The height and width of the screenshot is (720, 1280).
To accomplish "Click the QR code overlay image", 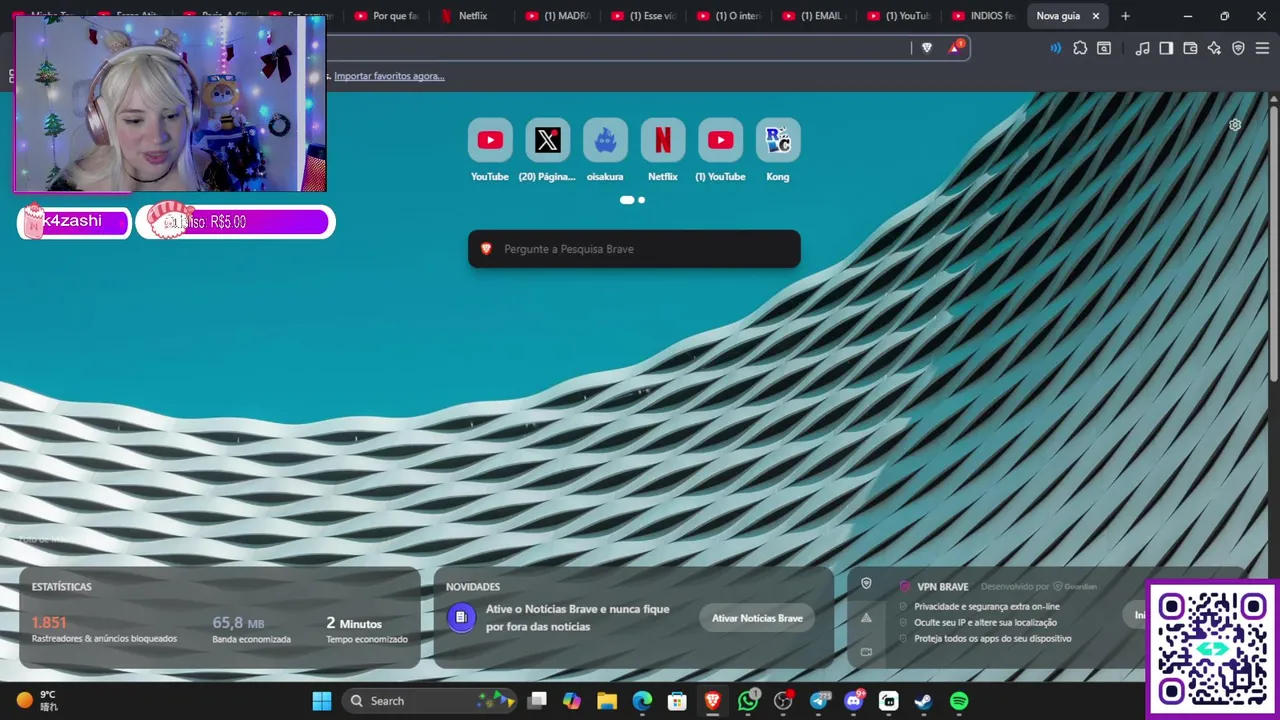I will (1213, 647).
